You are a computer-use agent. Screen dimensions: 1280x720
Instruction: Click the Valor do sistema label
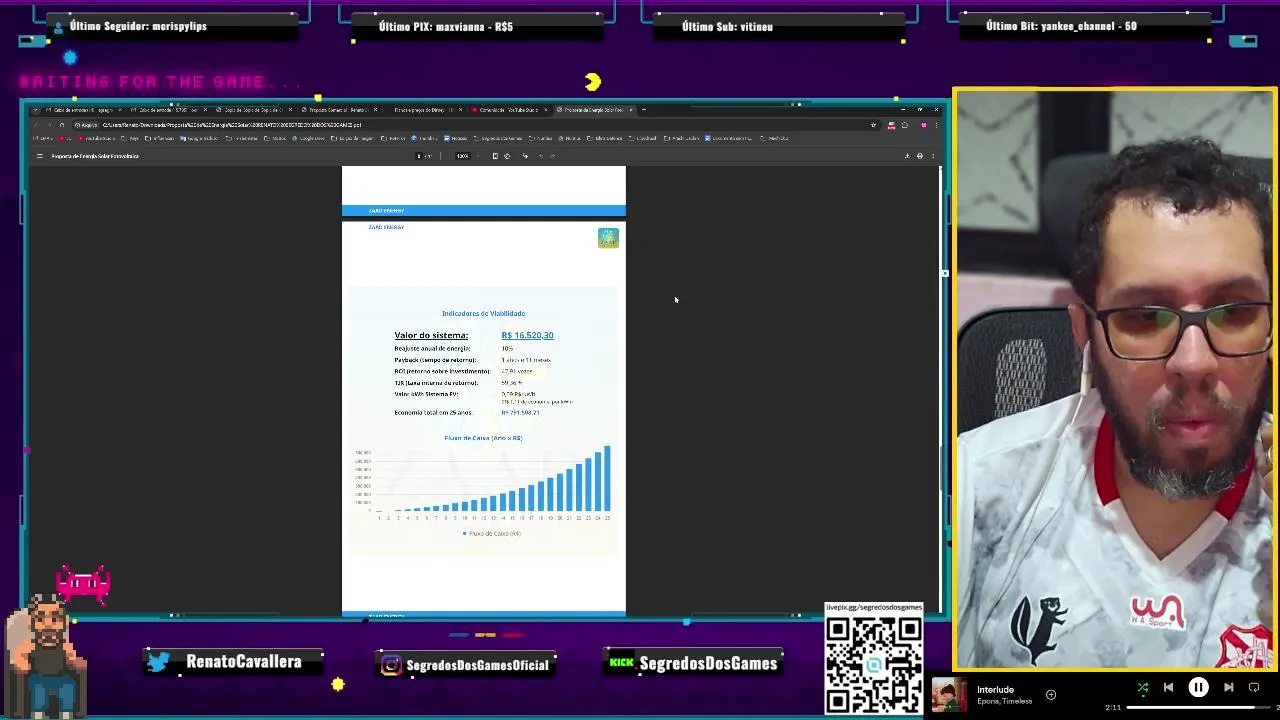(431, 335)
